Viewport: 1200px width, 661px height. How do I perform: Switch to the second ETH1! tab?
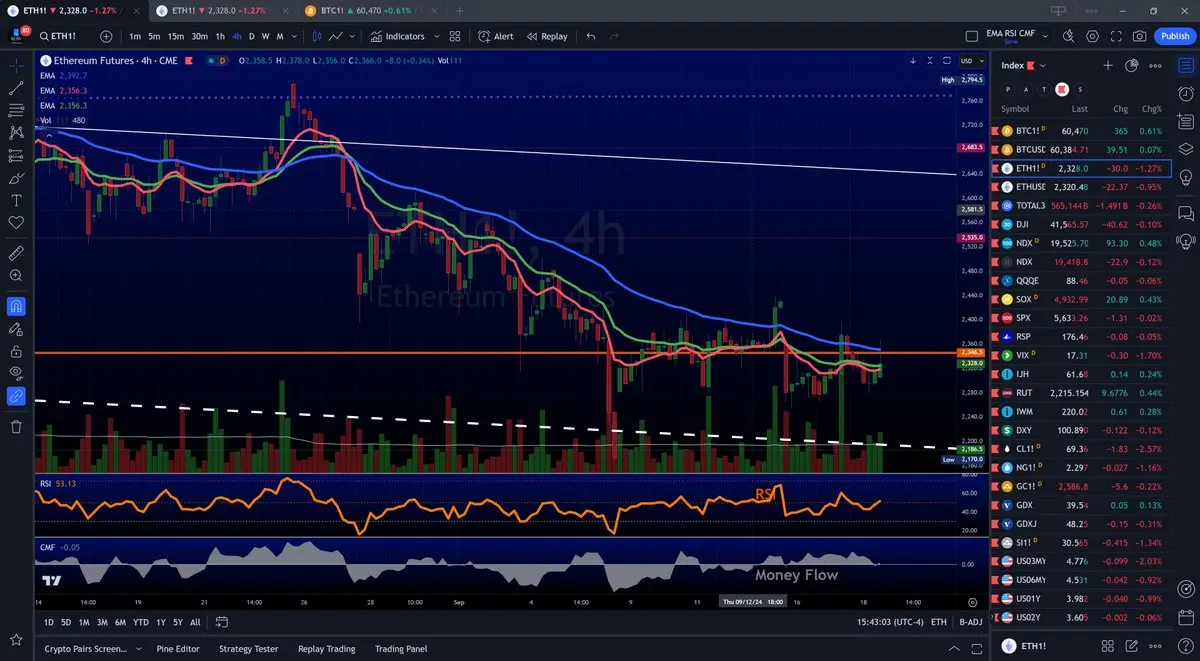click(x=224, y=10)
